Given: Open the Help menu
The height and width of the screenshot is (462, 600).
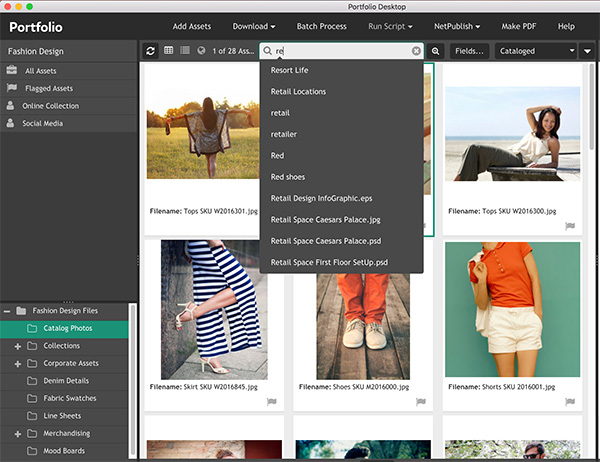Looking at the screenshot, I should (566, 26).
